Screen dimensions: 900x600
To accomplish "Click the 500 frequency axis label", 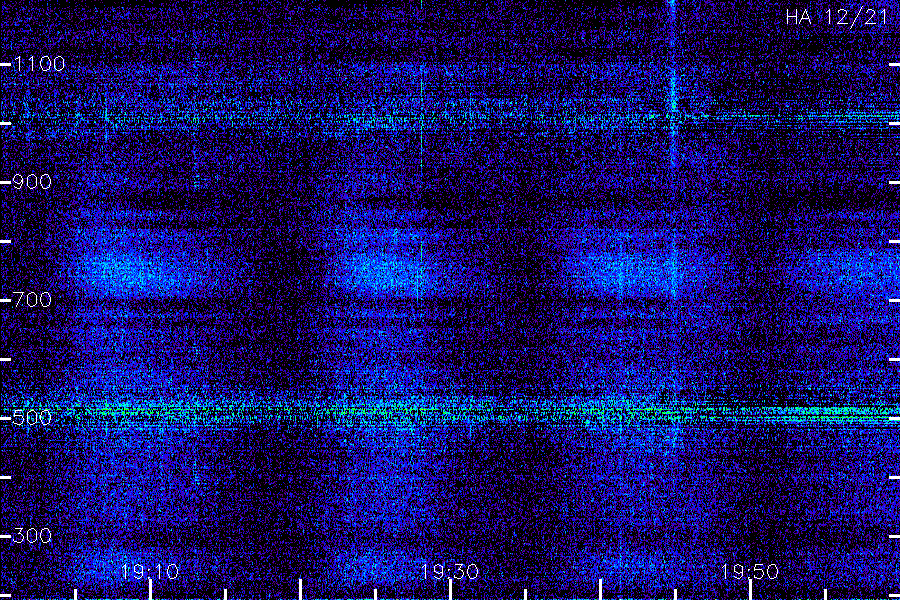I will [32, 417].
